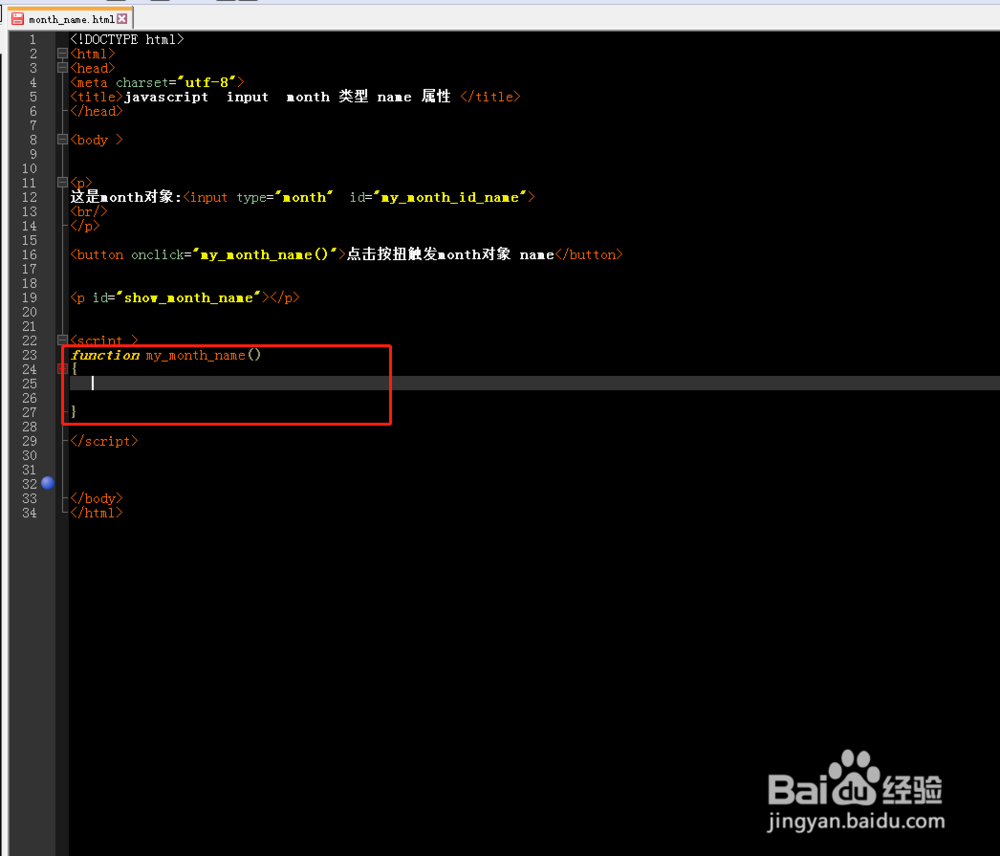Collapse the function brace fold on line 24
Image resolution: width=1000 pixels, height=856 pixels.
(x=62, y=369)
